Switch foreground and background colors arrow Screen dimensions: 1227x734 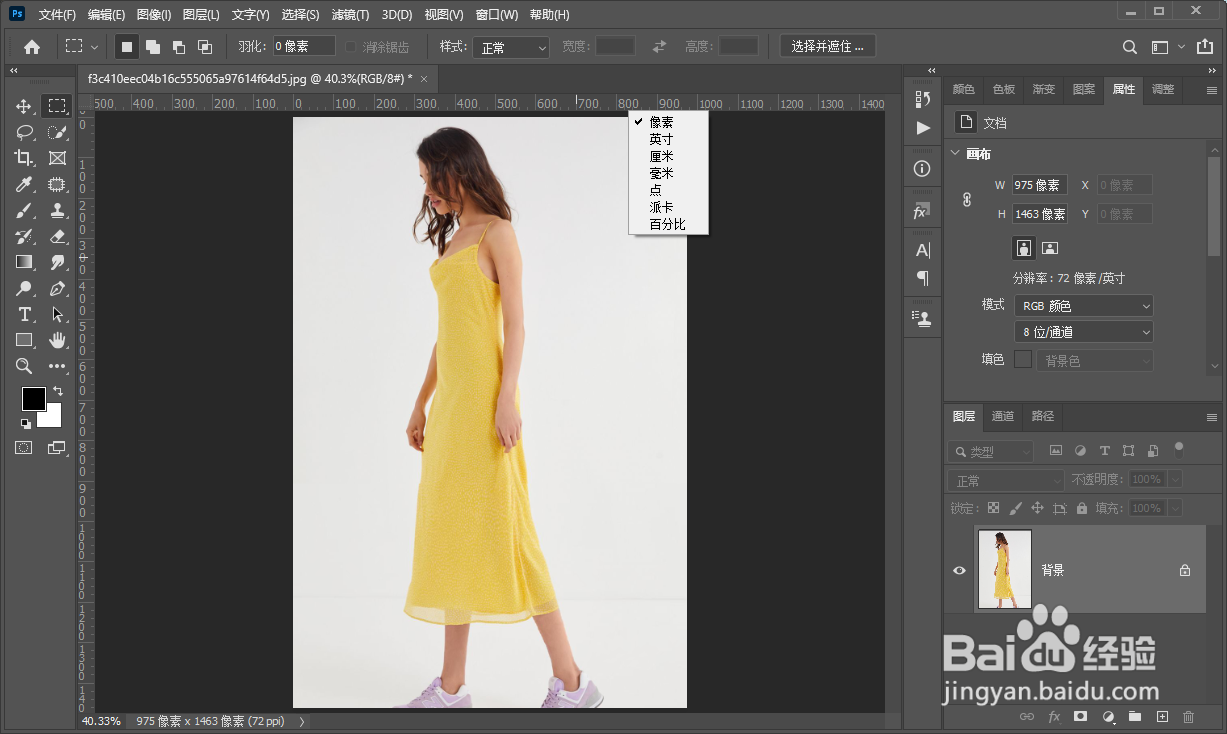click(x=58, y=390)
